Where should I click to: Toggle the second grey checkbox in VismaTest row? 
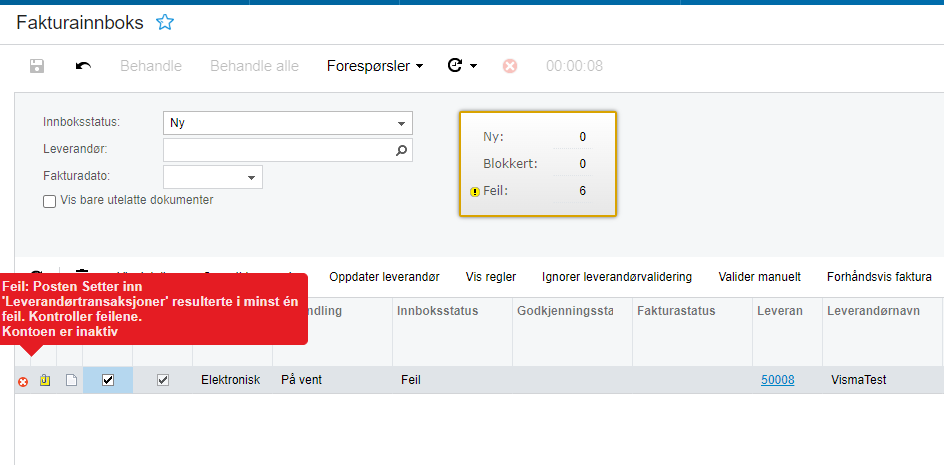(x=163, y=380)
